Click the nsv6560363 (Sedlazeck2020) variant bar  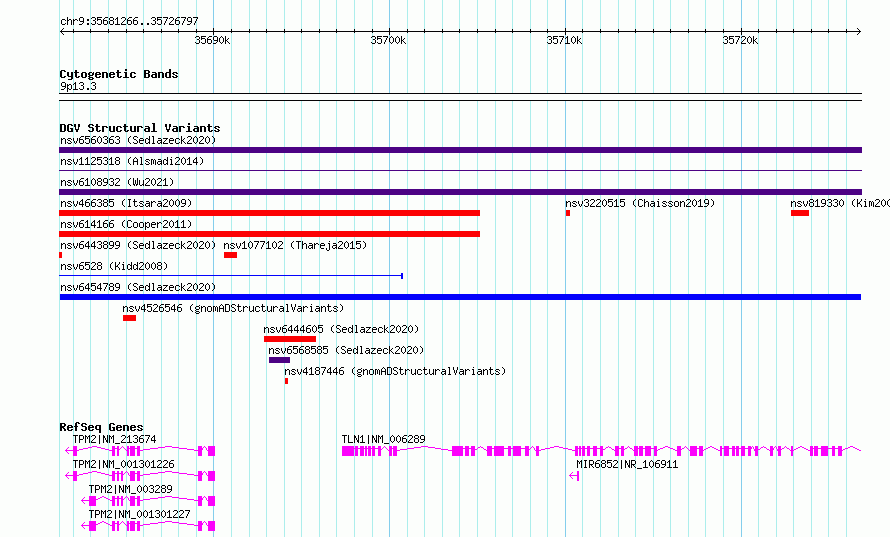(x=460, y=150)
